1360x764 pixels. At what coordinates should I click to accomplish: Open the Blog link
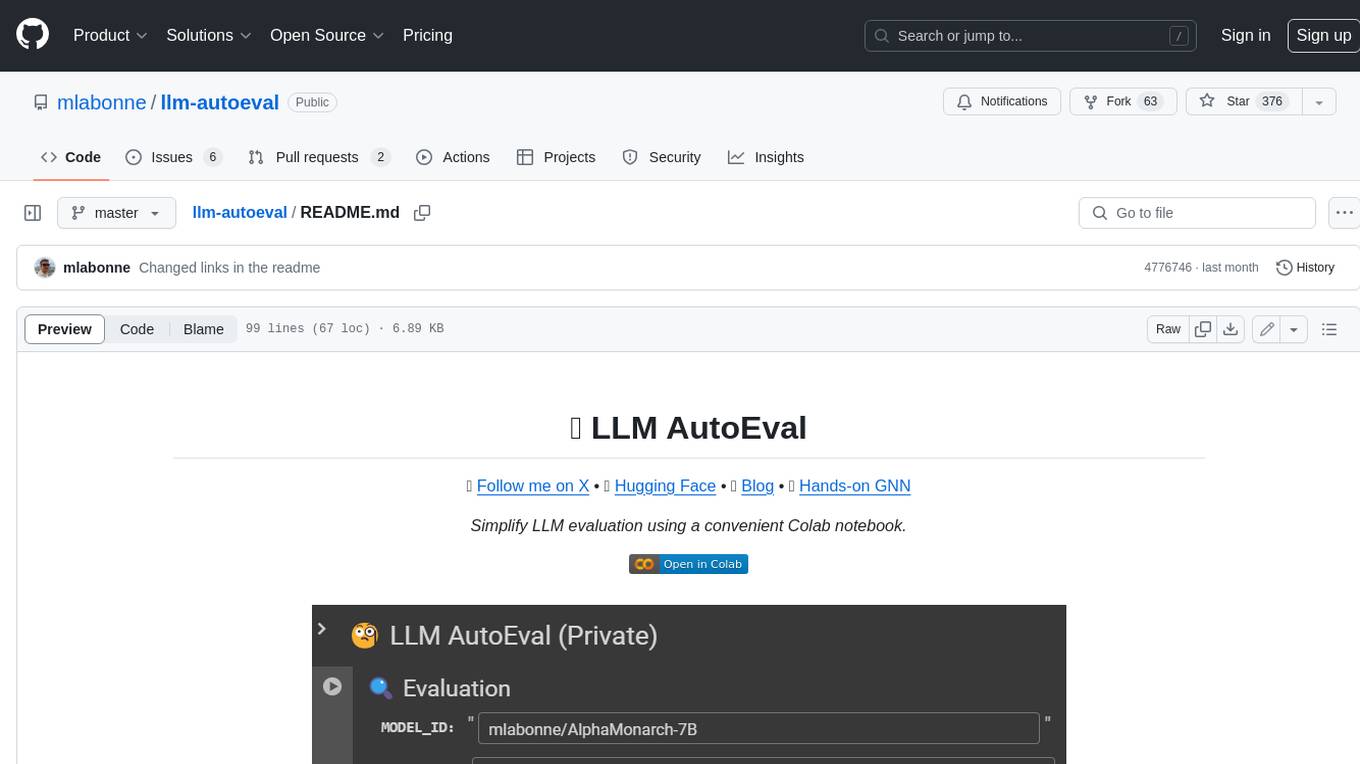(757, 486)
